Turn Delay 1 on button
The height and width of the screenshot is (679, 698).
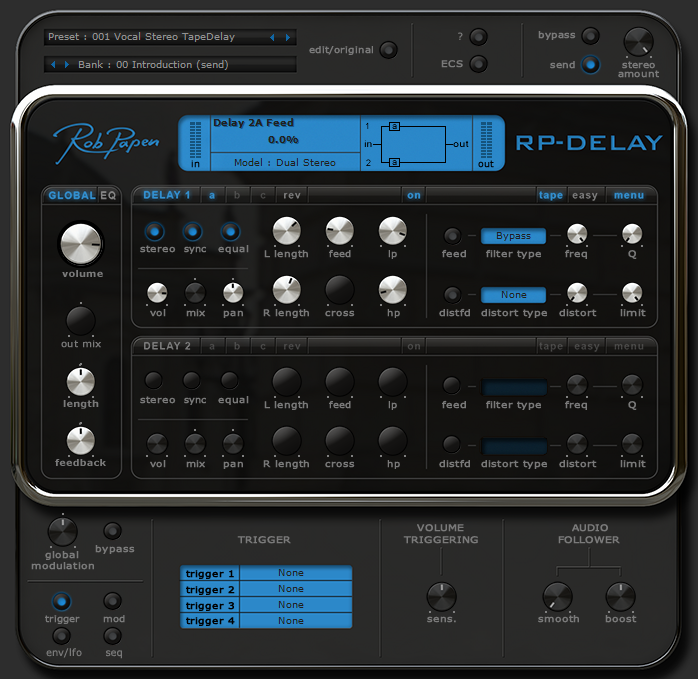click(x=414, y=195)
